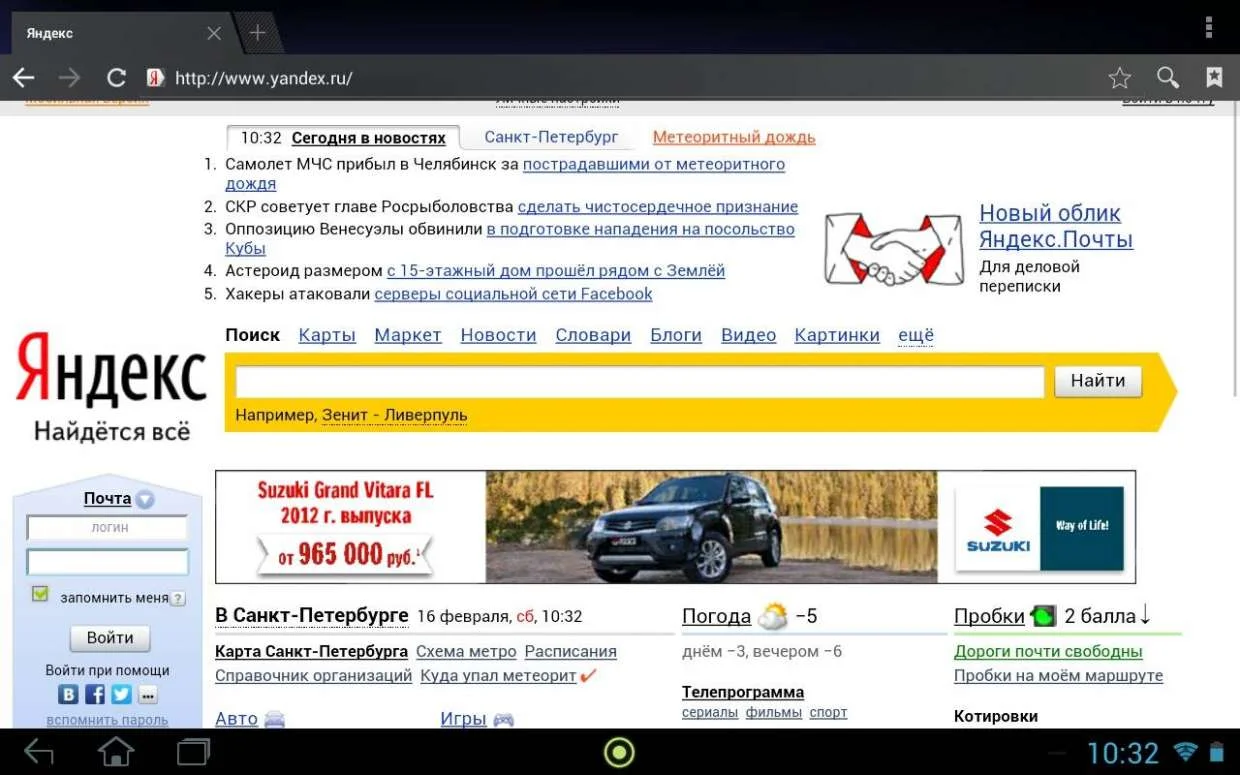Show more login providers ellipsis icon
This screenshot has height=775, width=1240.
(147, 695)
